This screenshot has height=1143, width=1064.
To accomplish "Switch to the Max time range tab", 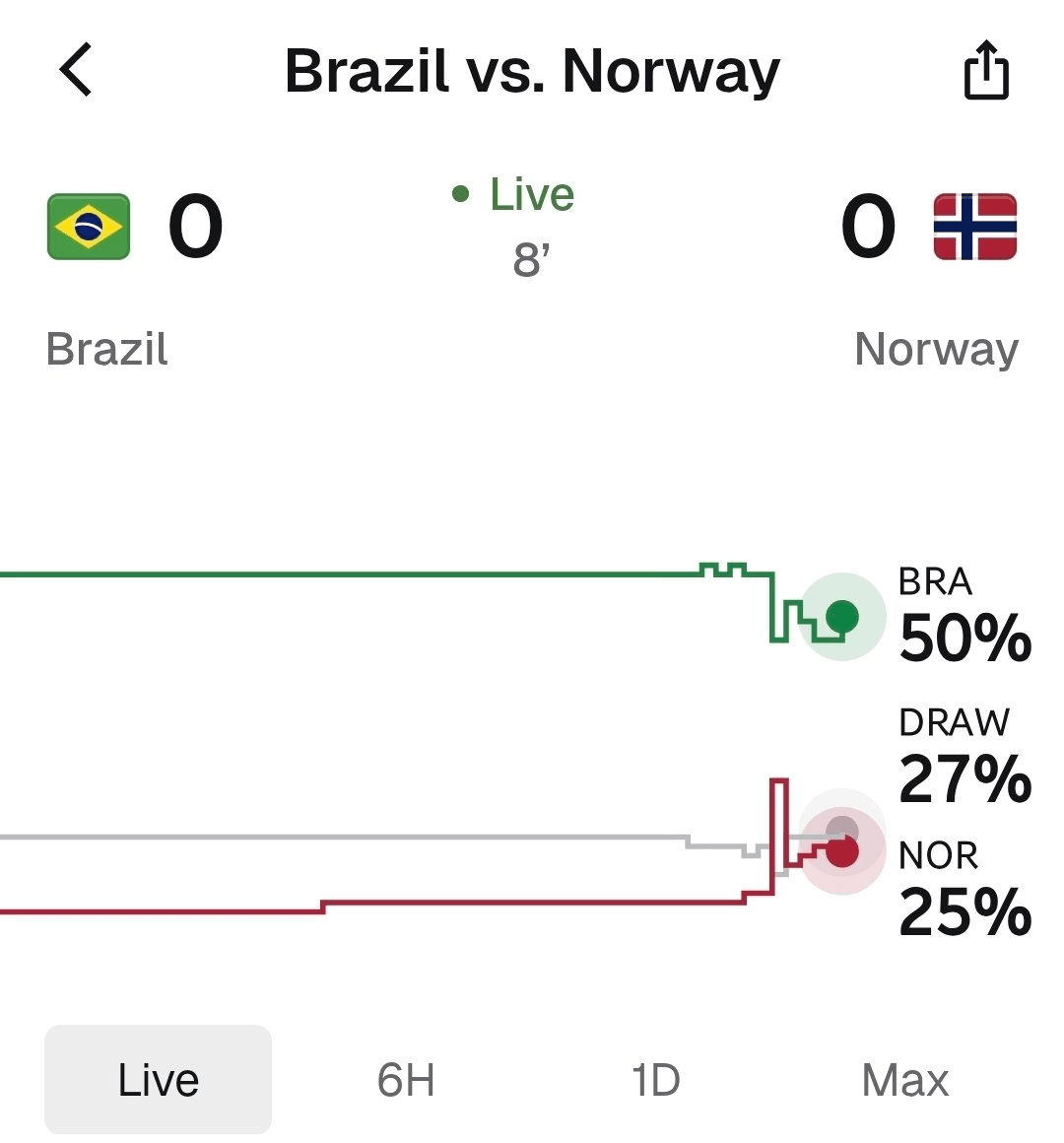I will coord(905,1080).
